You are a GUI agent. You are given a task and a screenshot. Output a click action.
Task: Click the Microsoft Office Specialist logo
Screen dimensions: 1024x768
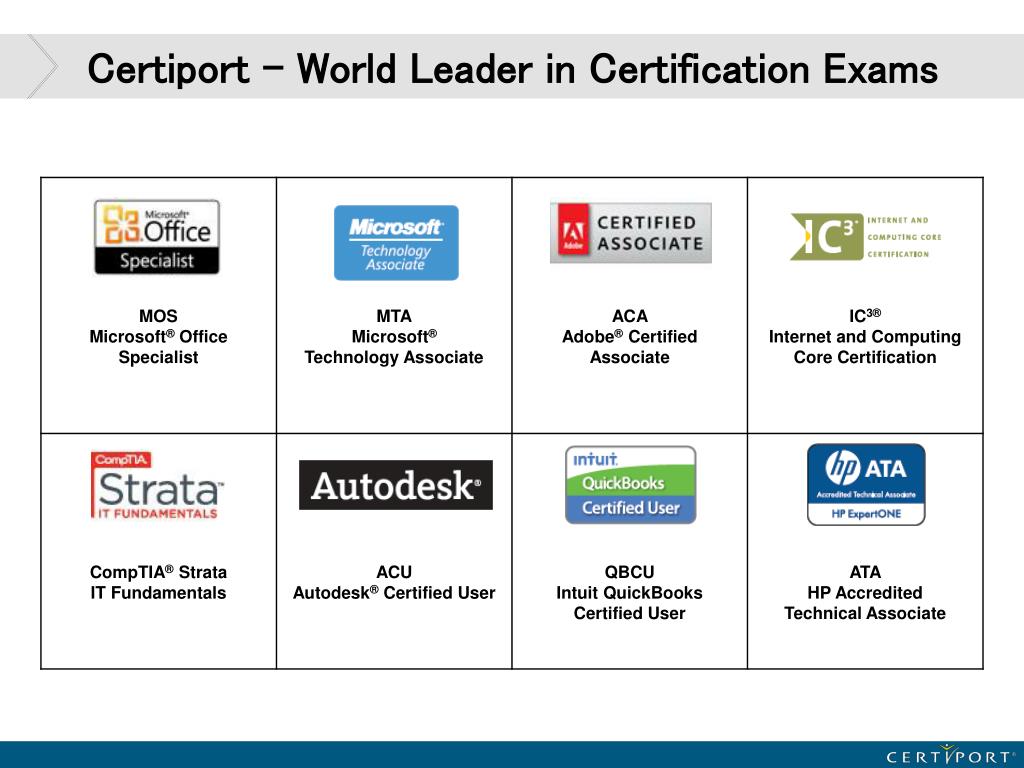(x=157, y=237)
